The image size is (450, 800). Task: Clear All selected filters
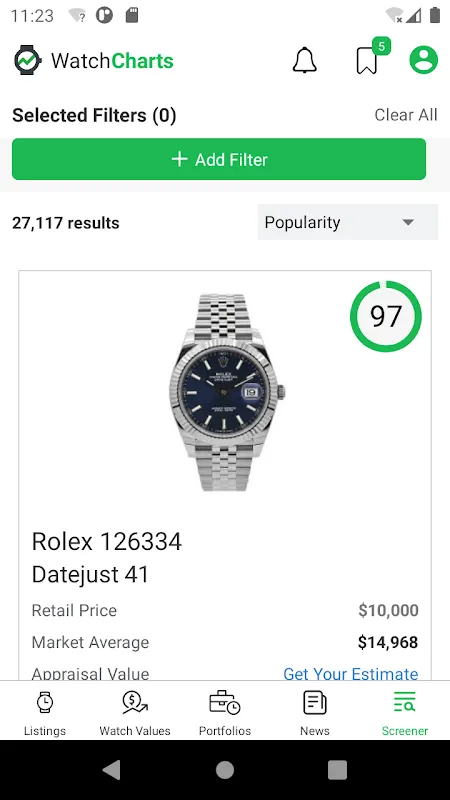tap(406, 115)
